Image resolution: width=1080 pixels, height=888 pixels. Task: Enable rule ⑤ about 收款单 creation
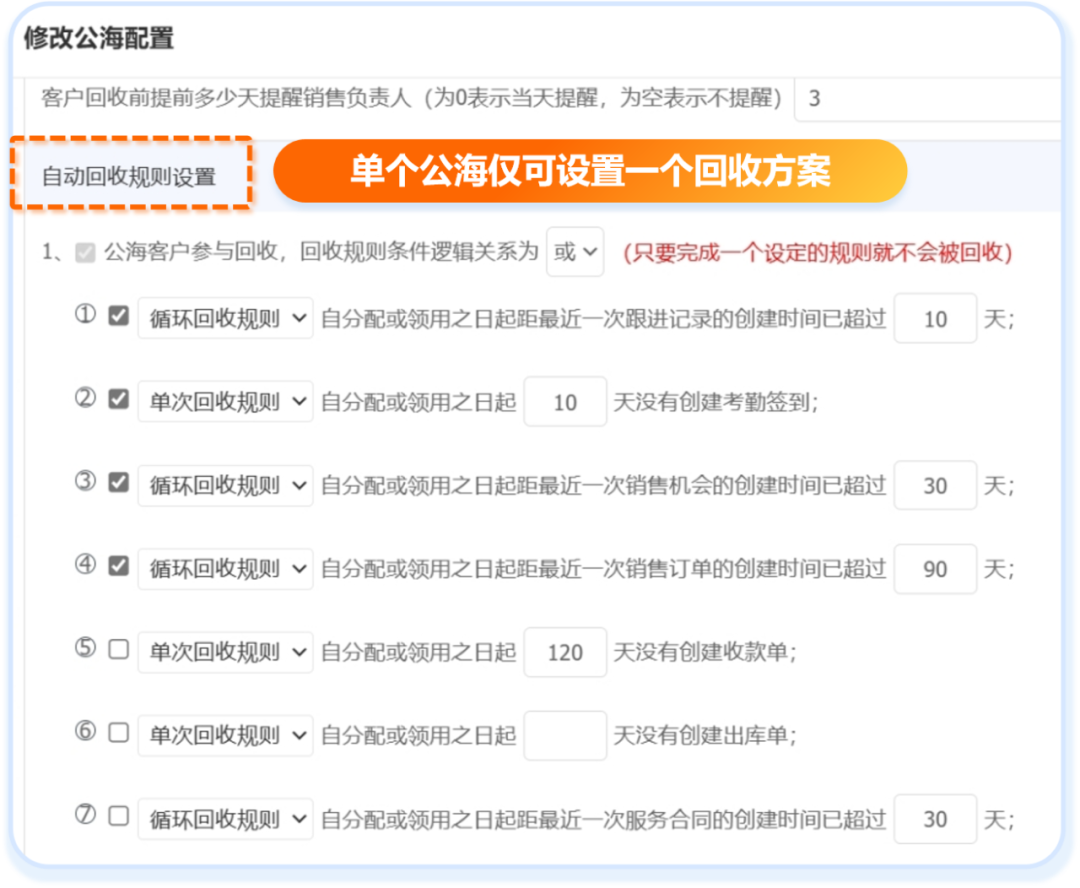point(117,648)
